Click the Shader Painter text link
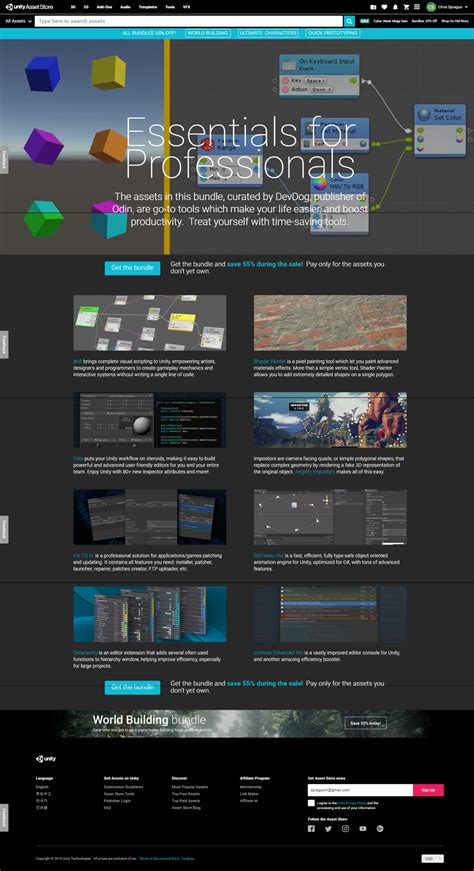 (270, 362)
